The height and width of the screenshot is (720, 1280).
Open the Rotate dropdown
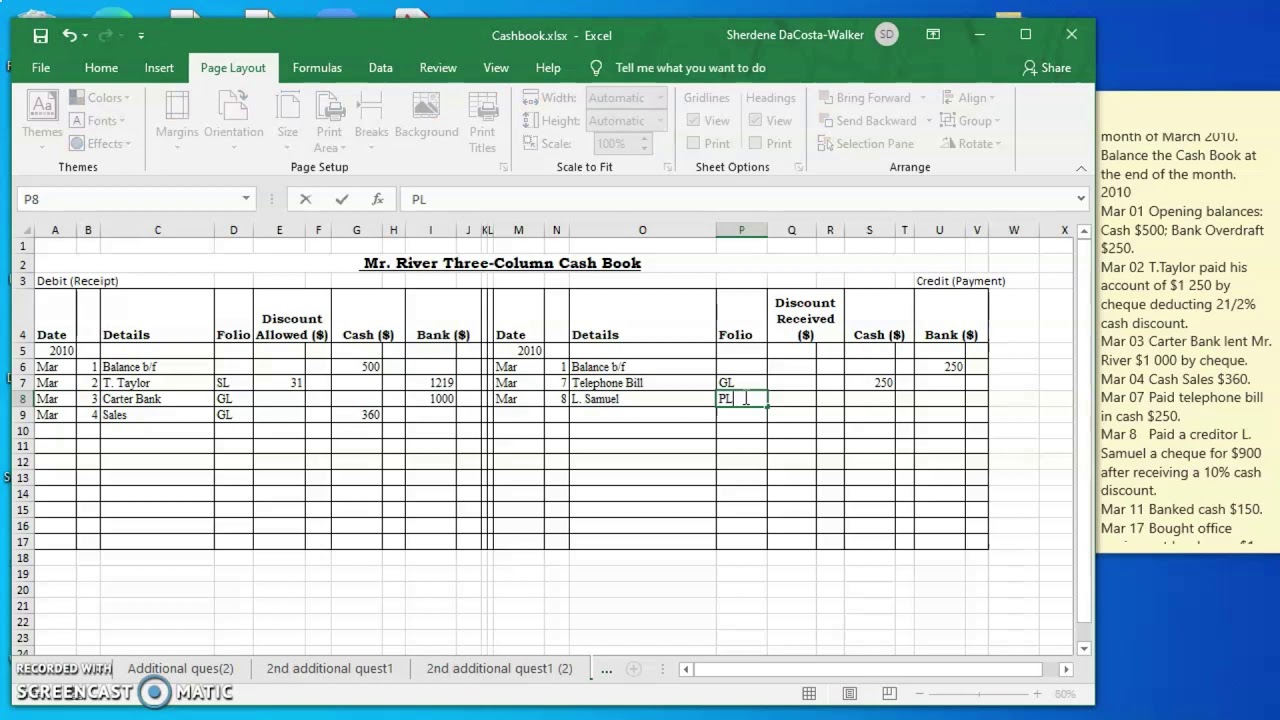pyautogui.click(x=970, y=144)
